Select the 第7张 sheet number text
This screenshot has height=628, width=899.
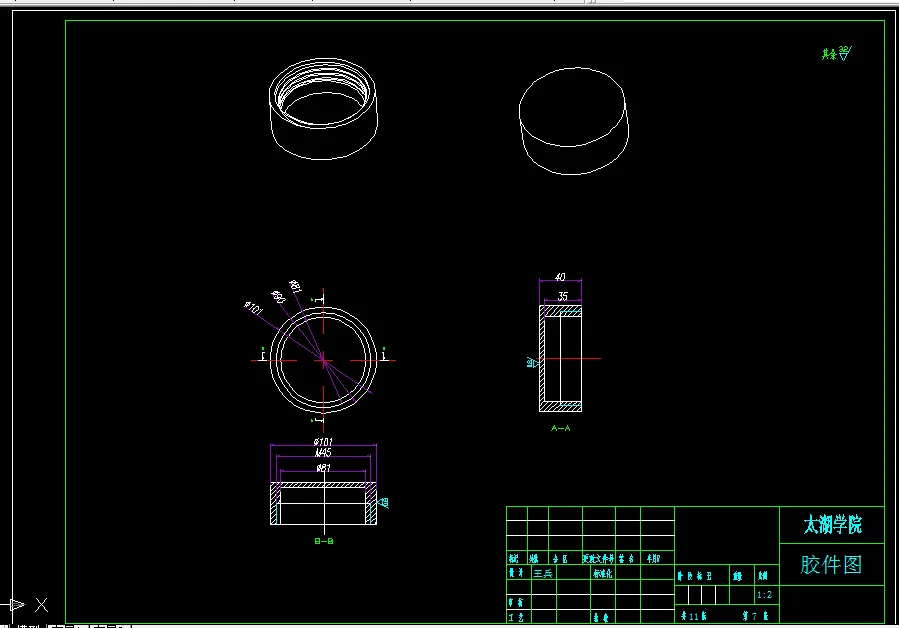[x=755, y=616]
